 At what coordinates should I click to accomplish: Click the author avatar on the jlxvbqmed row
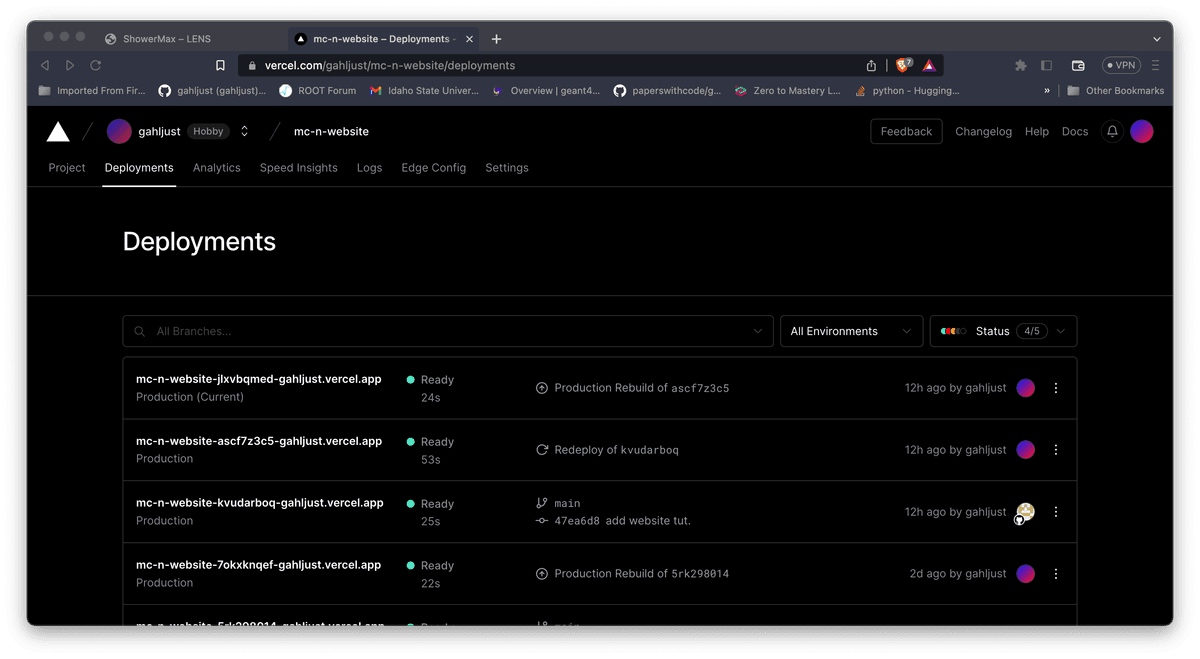coord(1026,388)
